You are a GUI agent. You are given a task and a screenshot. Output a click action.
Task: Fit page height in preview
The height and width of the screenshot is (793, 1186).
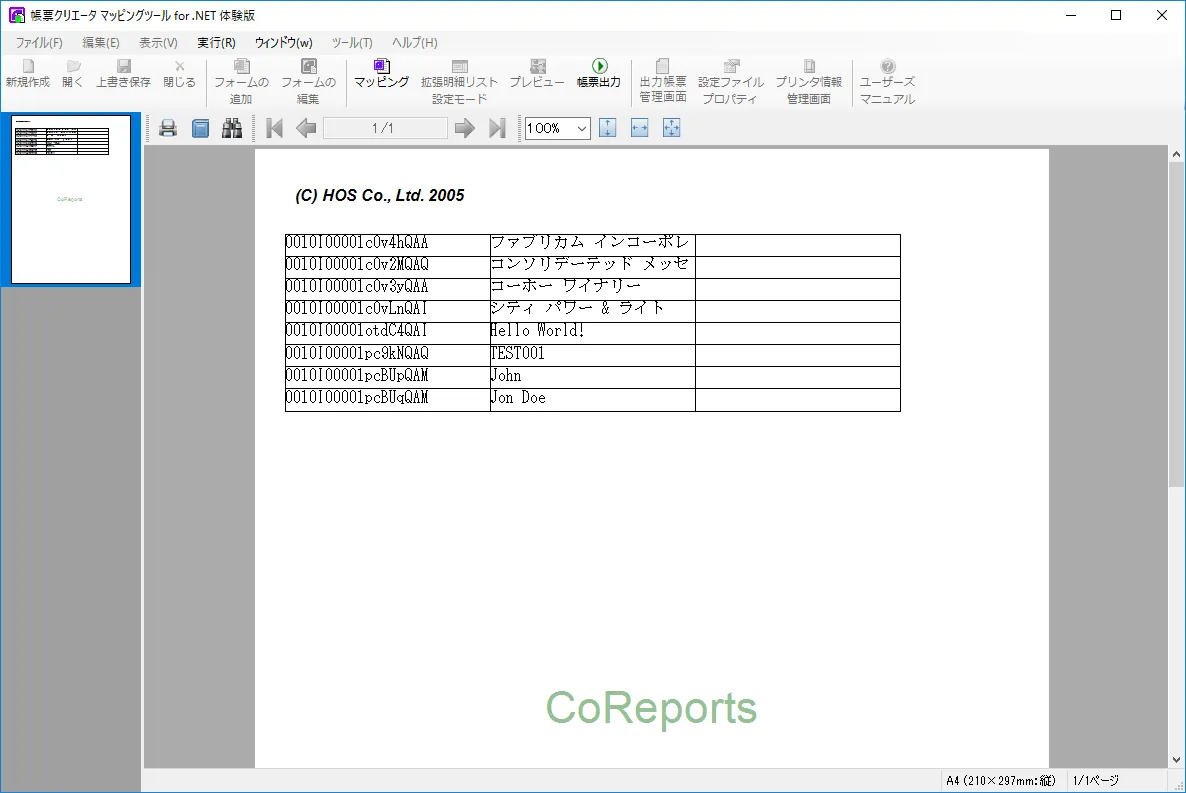point(607,128)
